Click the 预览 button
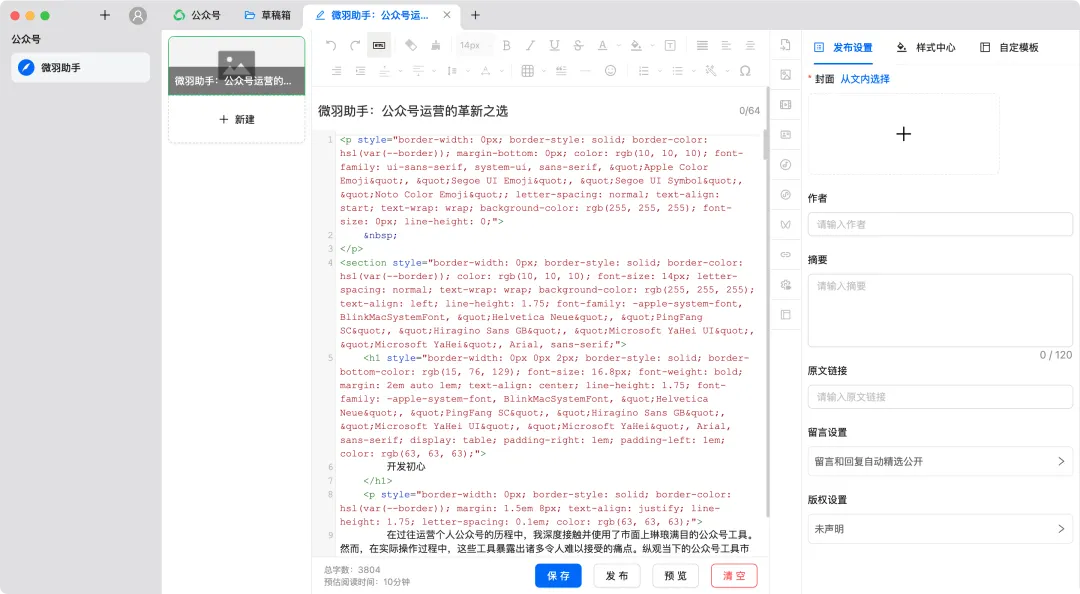 (676, 575)
